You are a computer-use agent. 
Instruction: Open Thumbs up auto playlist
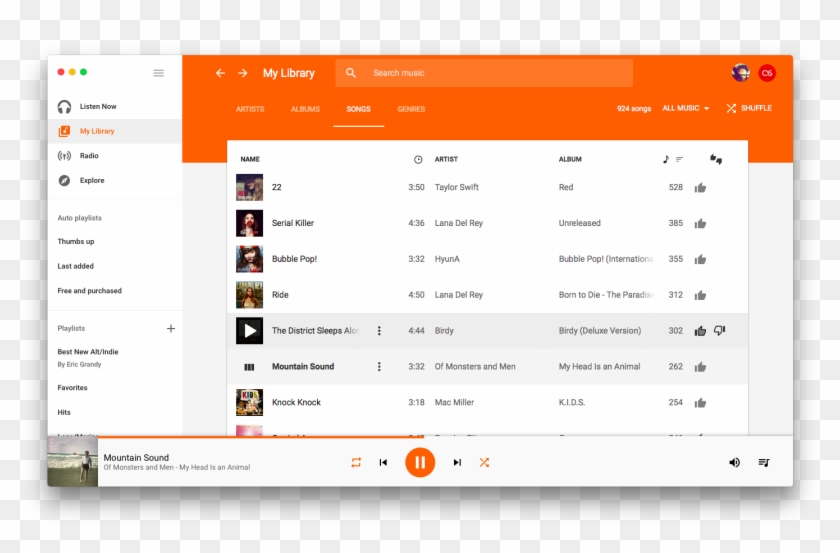point(76,242)
